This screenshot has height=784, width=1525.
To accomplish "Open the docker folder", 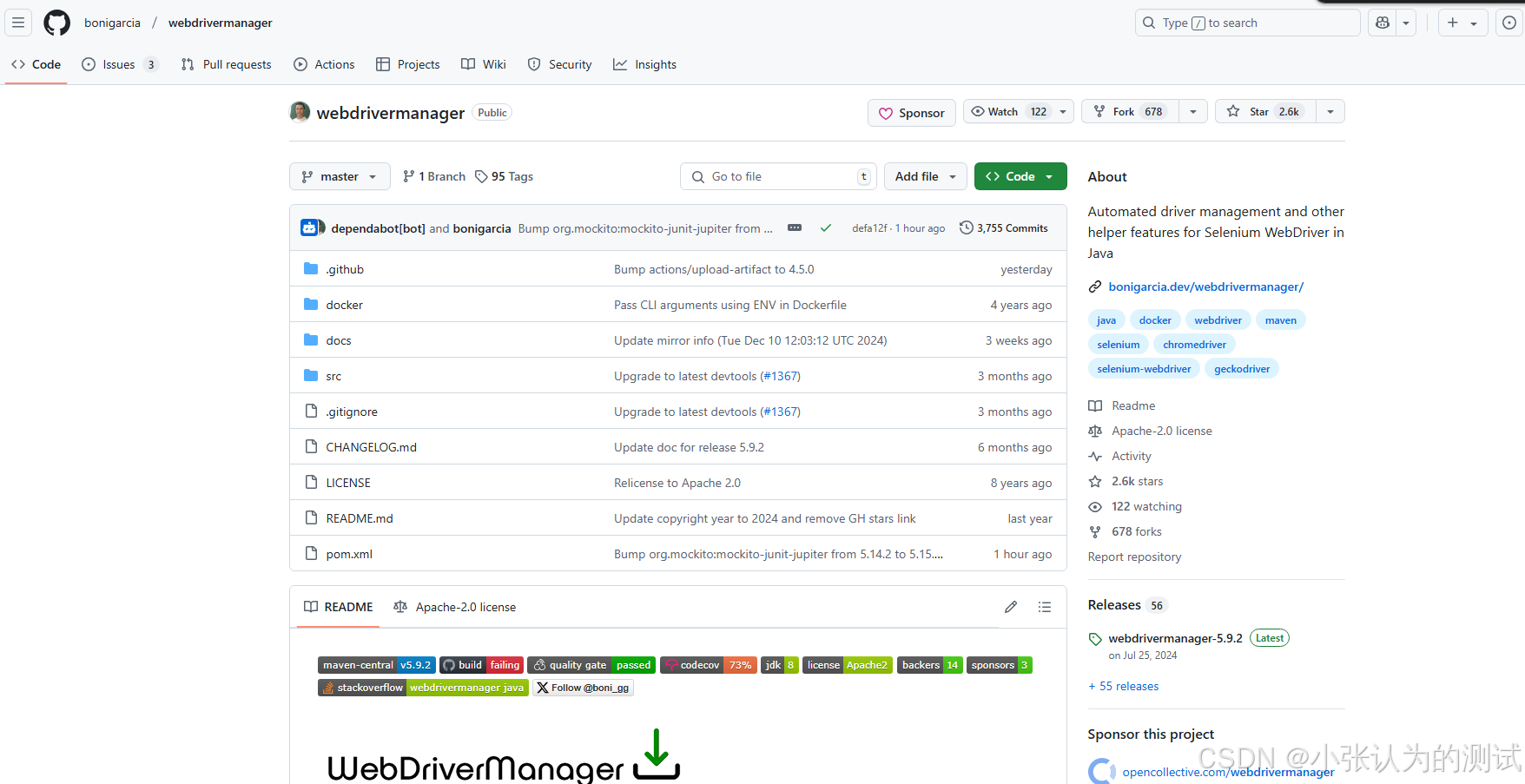I will click(345, 305).
